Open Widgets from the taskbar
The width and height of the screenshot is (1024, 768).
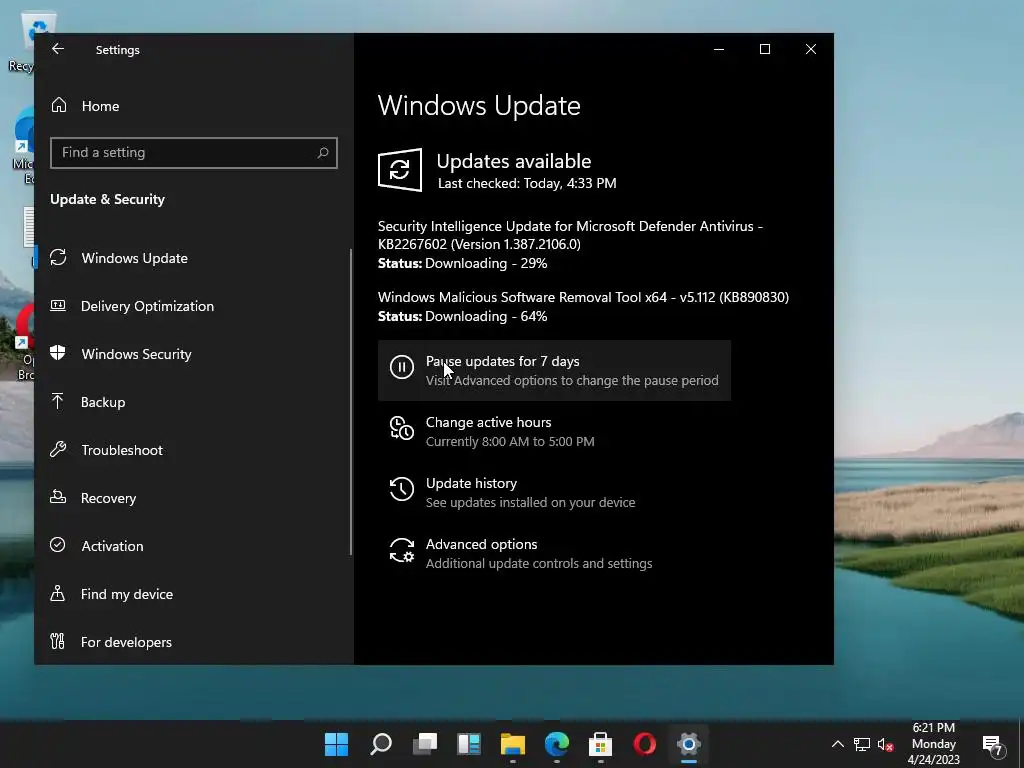click(469, 744)
